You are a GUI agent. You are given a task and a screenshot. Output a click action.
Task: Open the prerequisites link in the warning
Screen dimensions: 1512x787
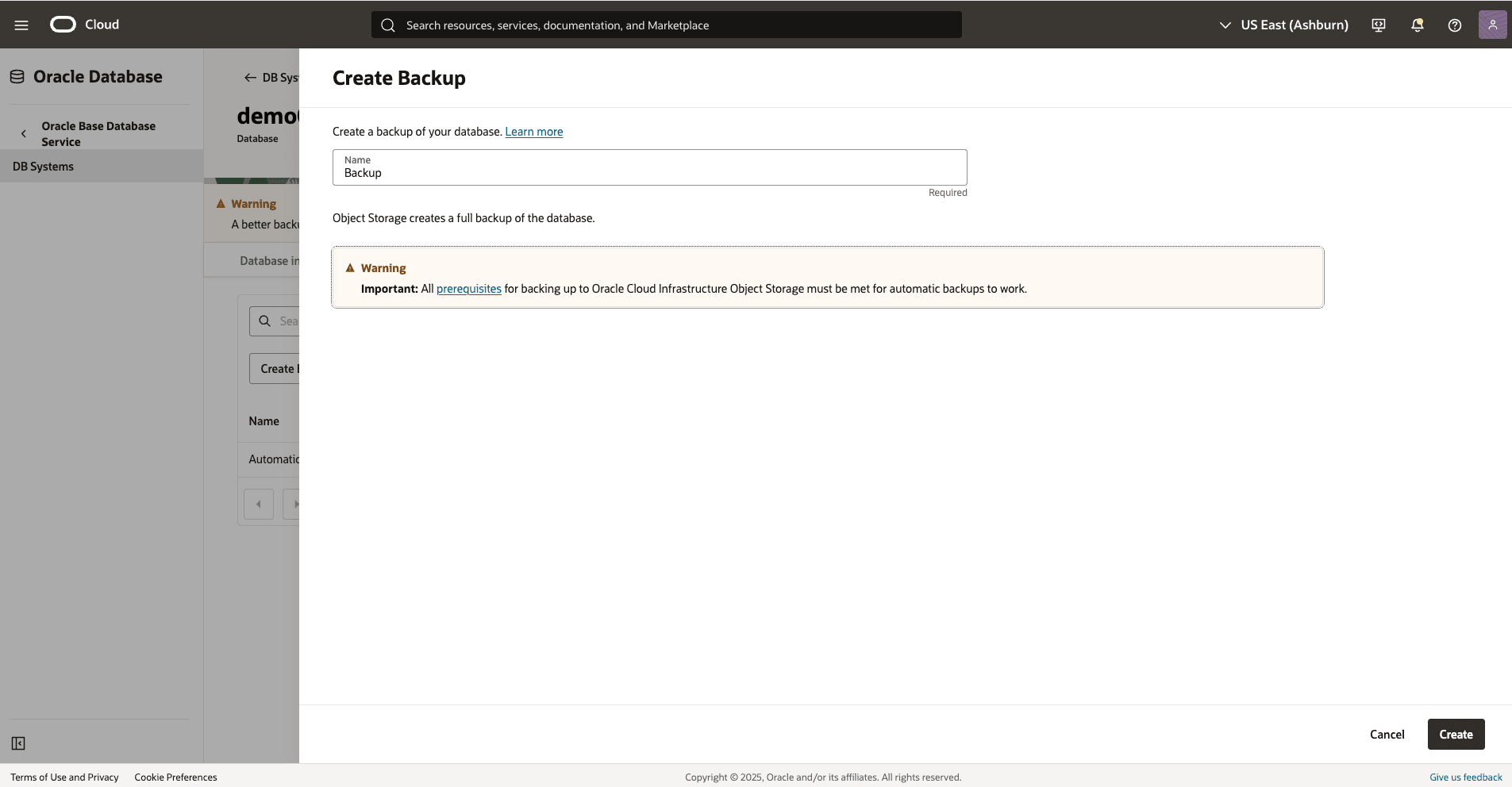coord(468,289)
